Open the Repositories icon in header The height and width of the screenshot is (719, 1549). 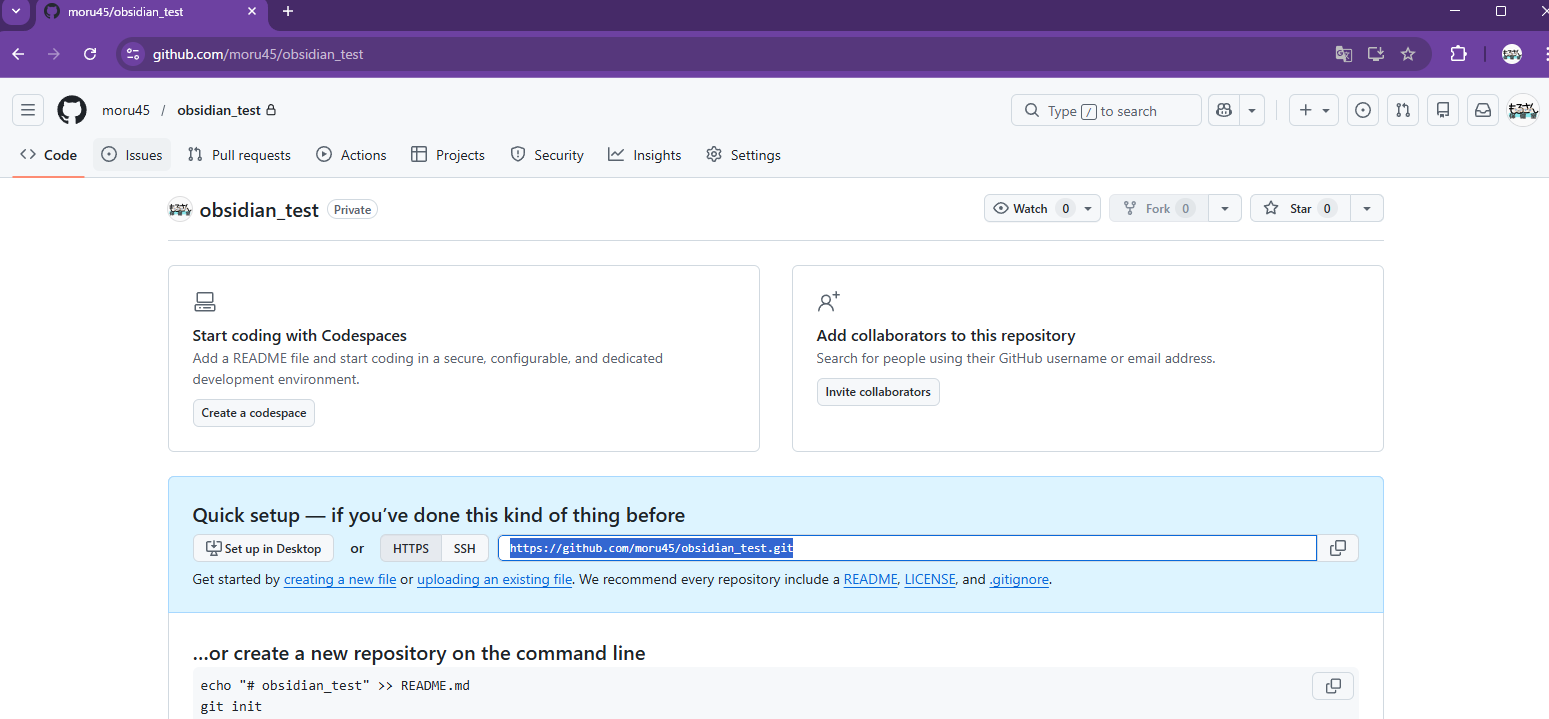pyautogui.click(x=1442, y=111)
